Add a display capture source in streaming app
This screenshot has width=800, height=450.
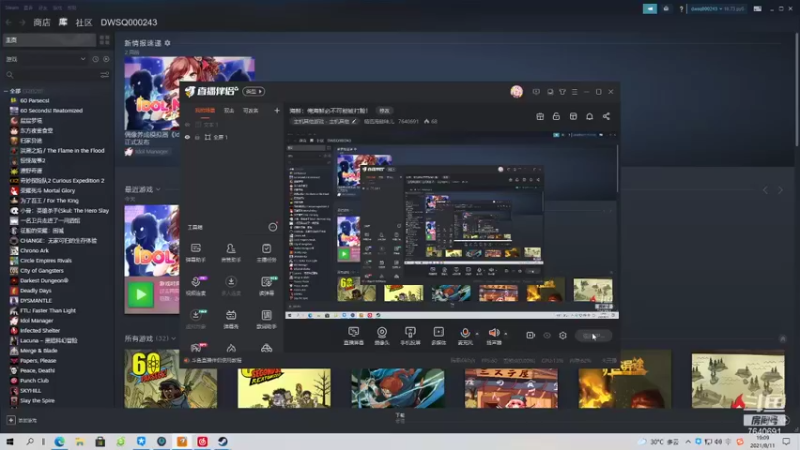click(354, 336)
